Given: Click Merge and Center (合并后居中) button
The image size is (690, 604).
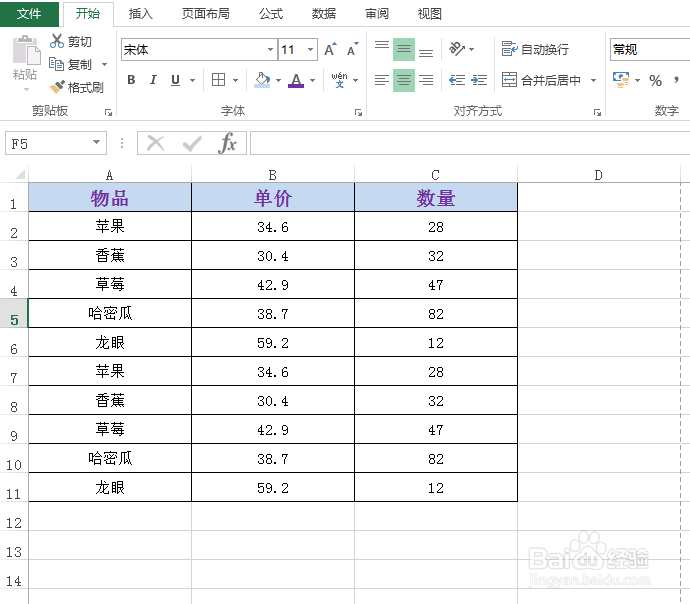Looking at the screenshot, I should coord(541,80).
